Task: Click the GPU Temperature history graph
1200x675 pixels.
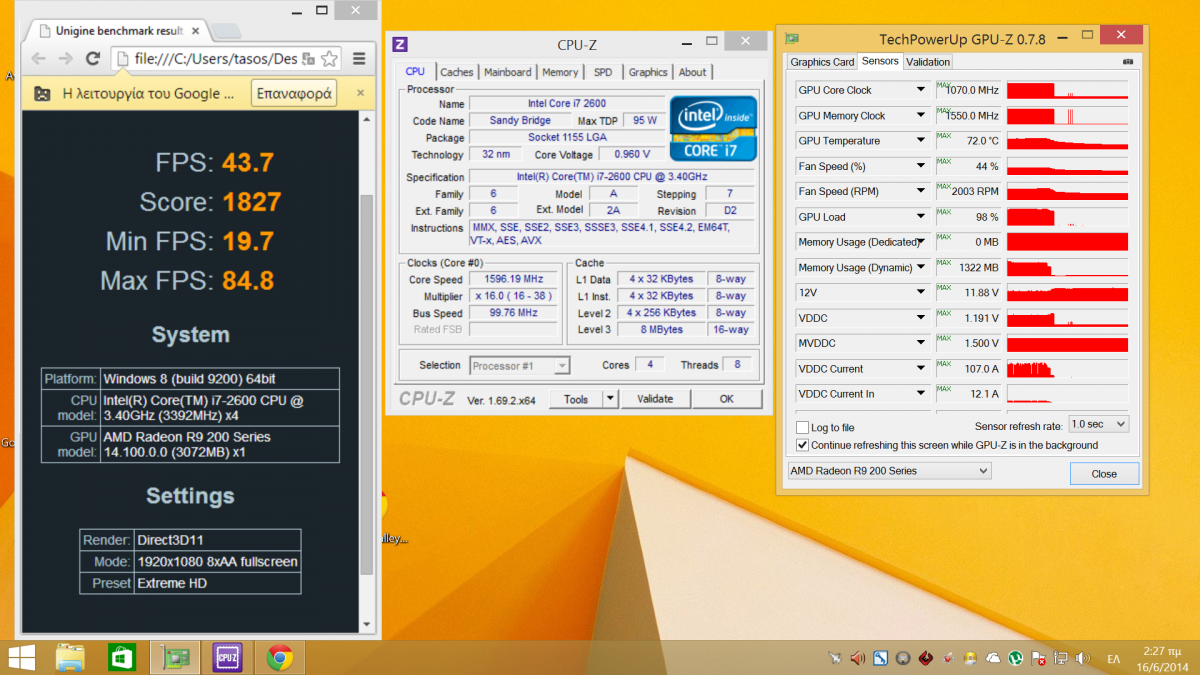Action: pyautogui.click(x=1067, y=141)
